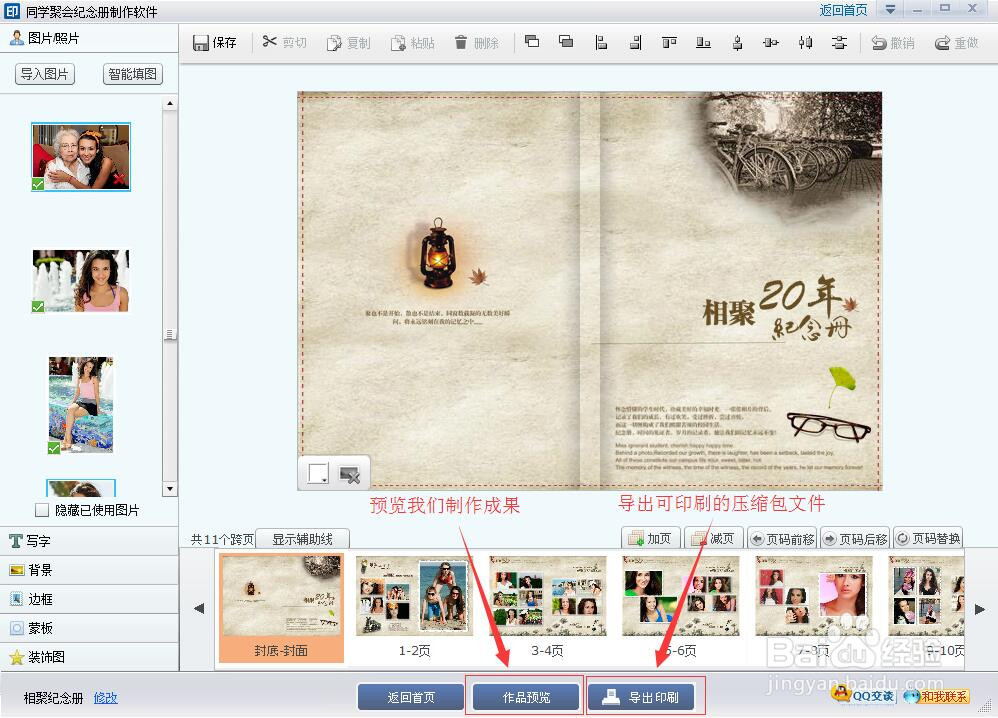Click the remove image icon on canvas corner

[349, 474]
